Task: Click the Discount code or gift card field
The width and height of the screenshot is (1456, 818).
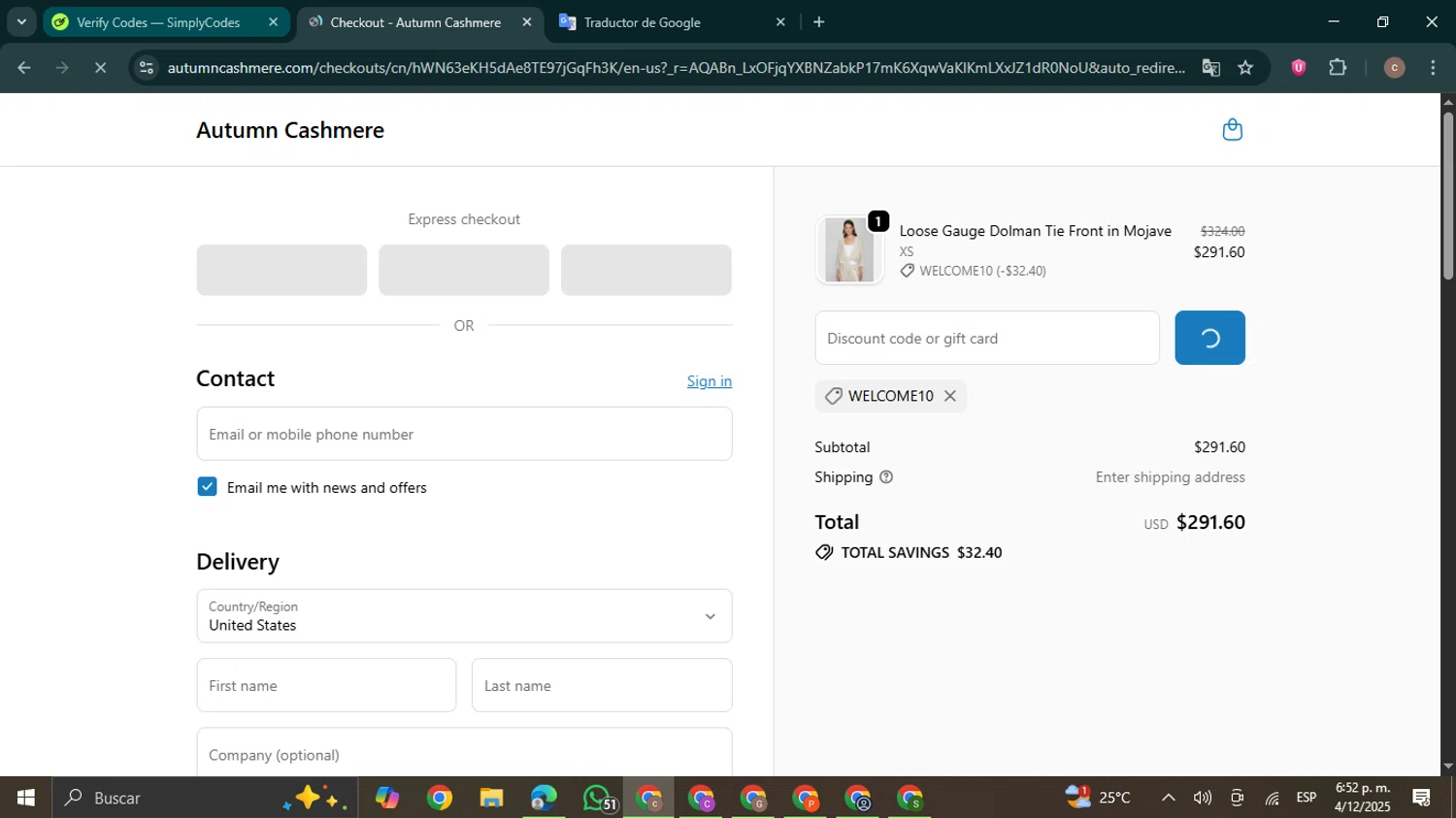Action: point(987,338)
